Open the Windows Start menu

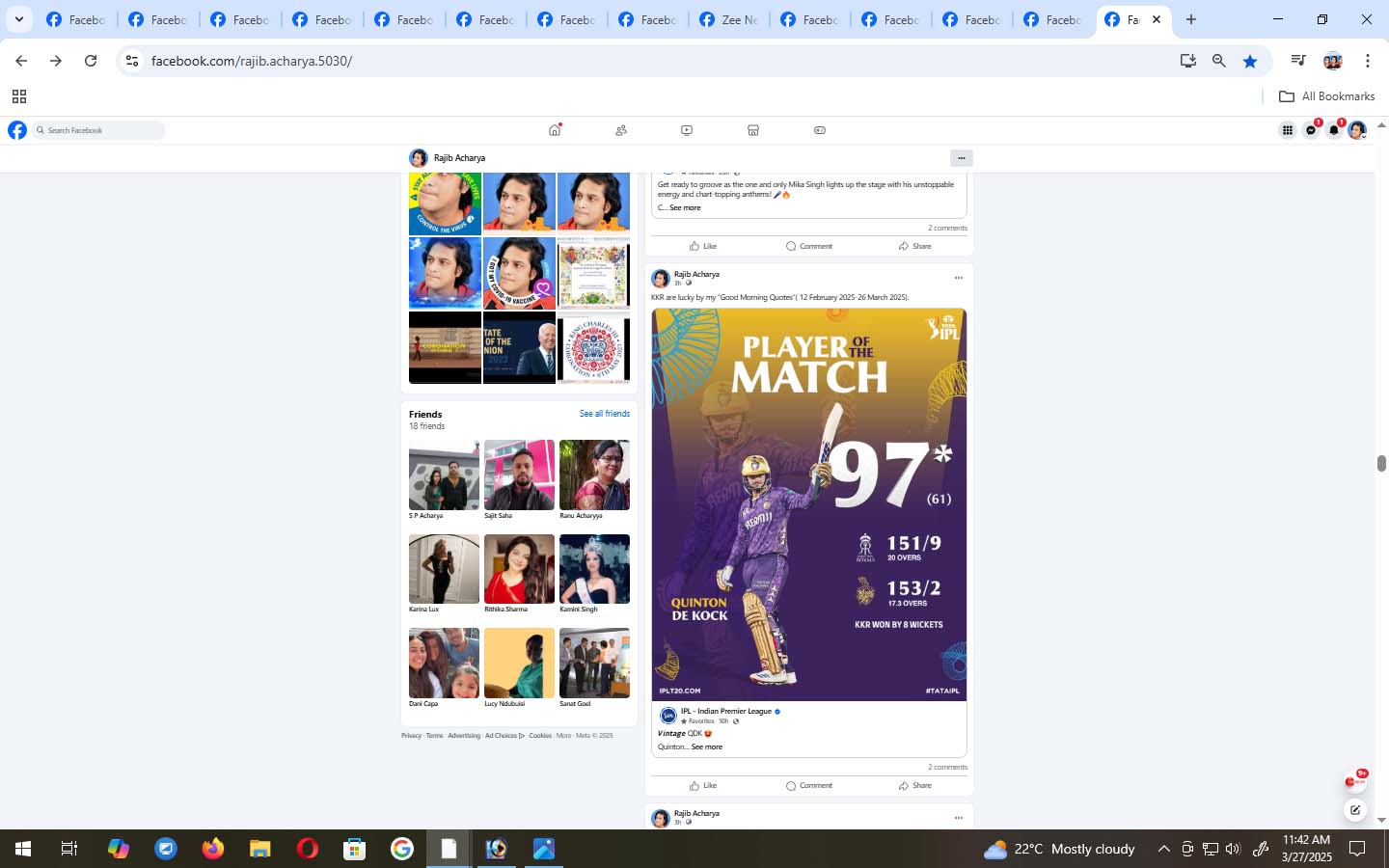click(x=23, y=849)
